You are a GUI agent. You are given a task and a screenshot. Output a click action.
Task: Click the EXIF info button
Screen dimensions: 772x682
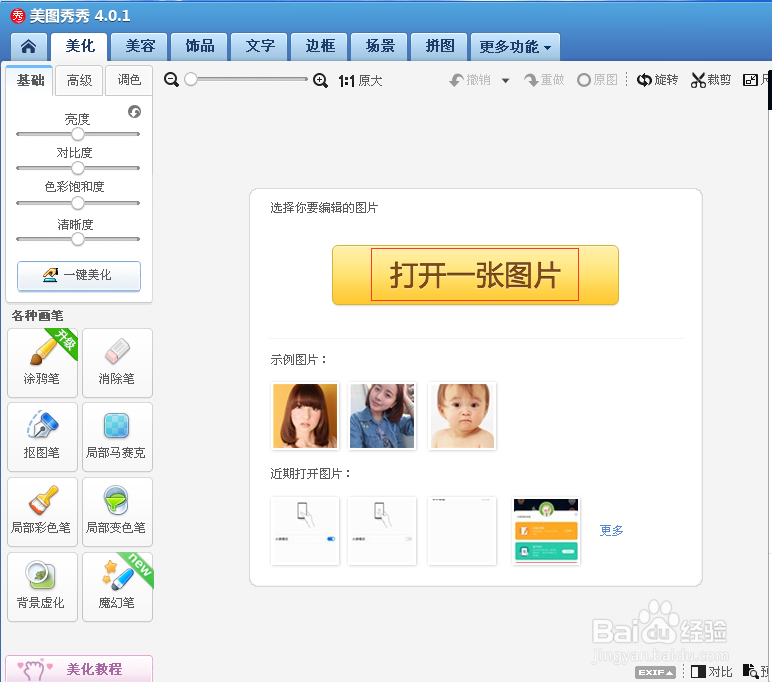pos(655,672)
